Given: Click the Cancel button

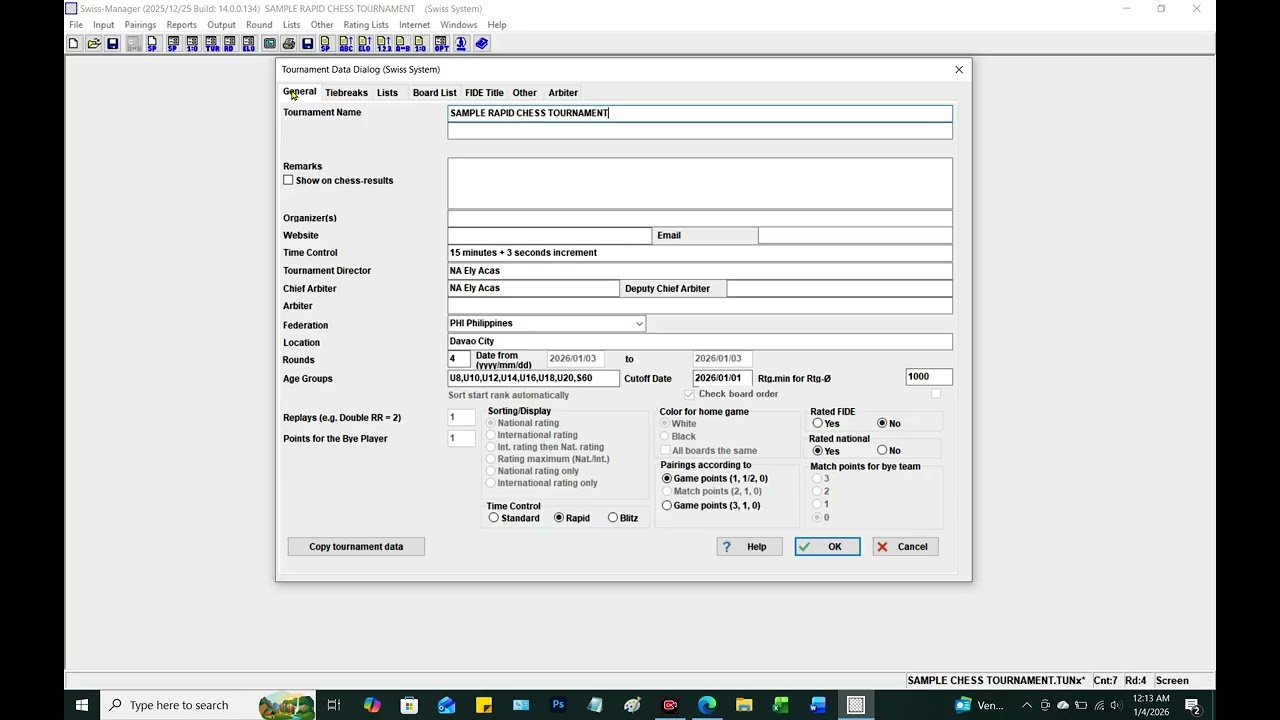Looking at the screenshot, I should point(905,546).
